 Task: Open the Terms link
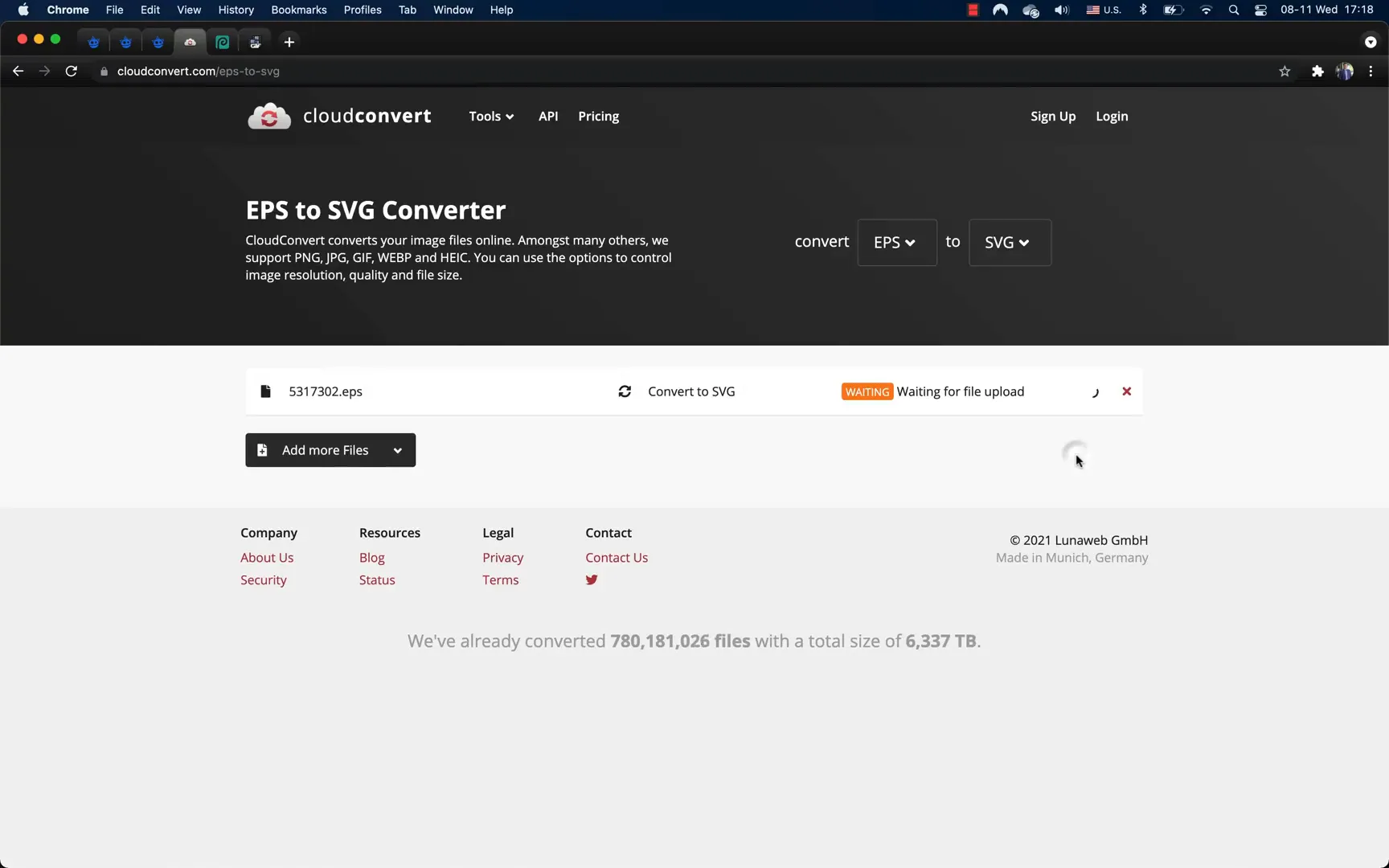[x=501, y=580]
